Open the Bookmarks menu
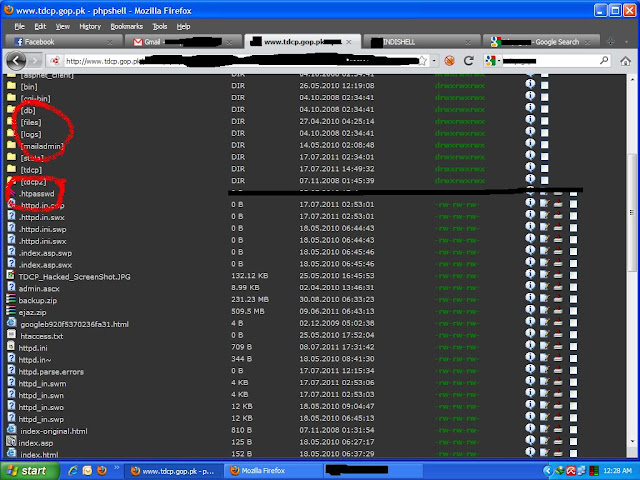The height and width of the screenshot is (480, 640). click(127, 27)
